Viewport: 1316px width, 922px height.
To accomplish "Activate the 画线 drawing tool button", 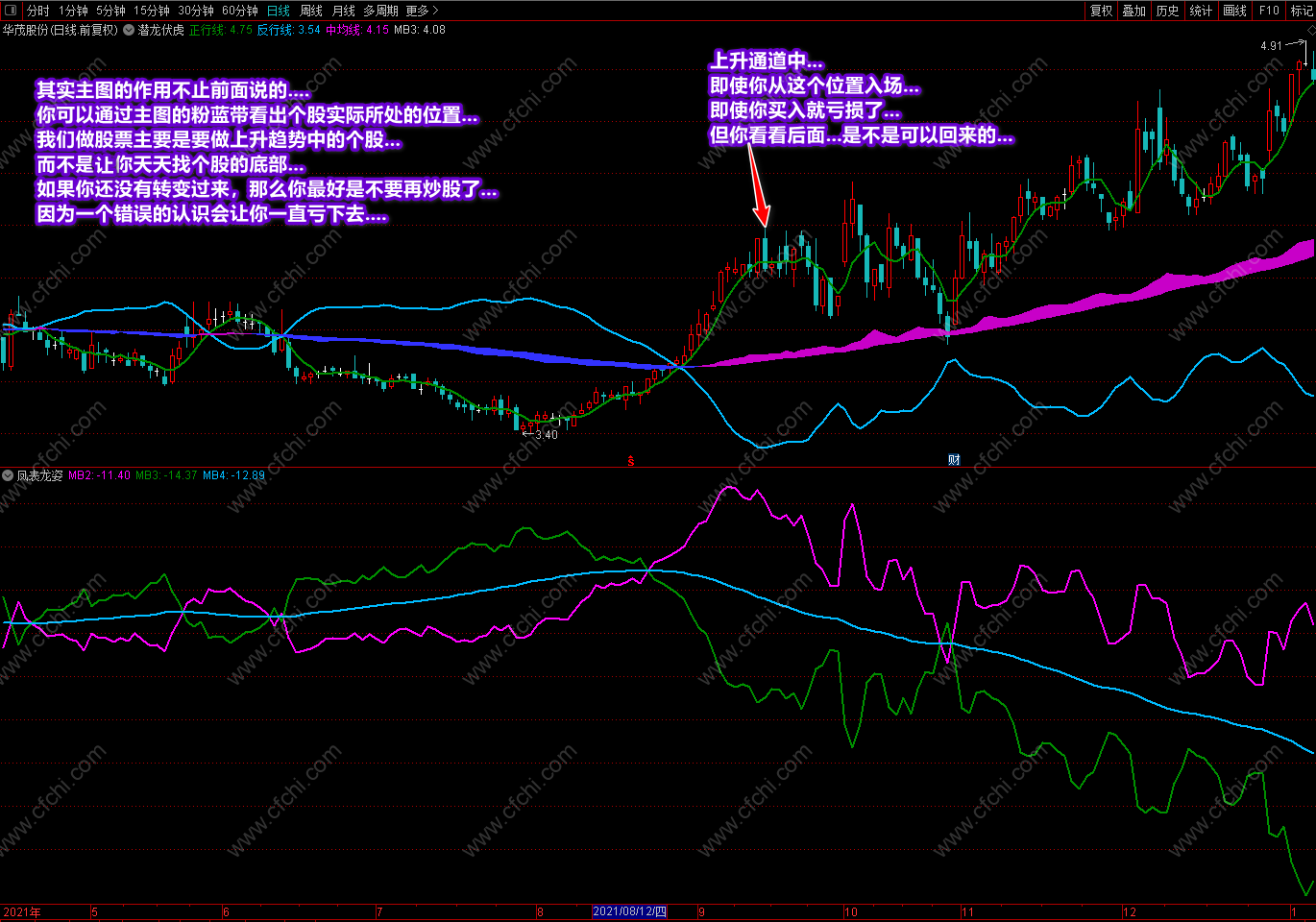I will [1234, 11].
